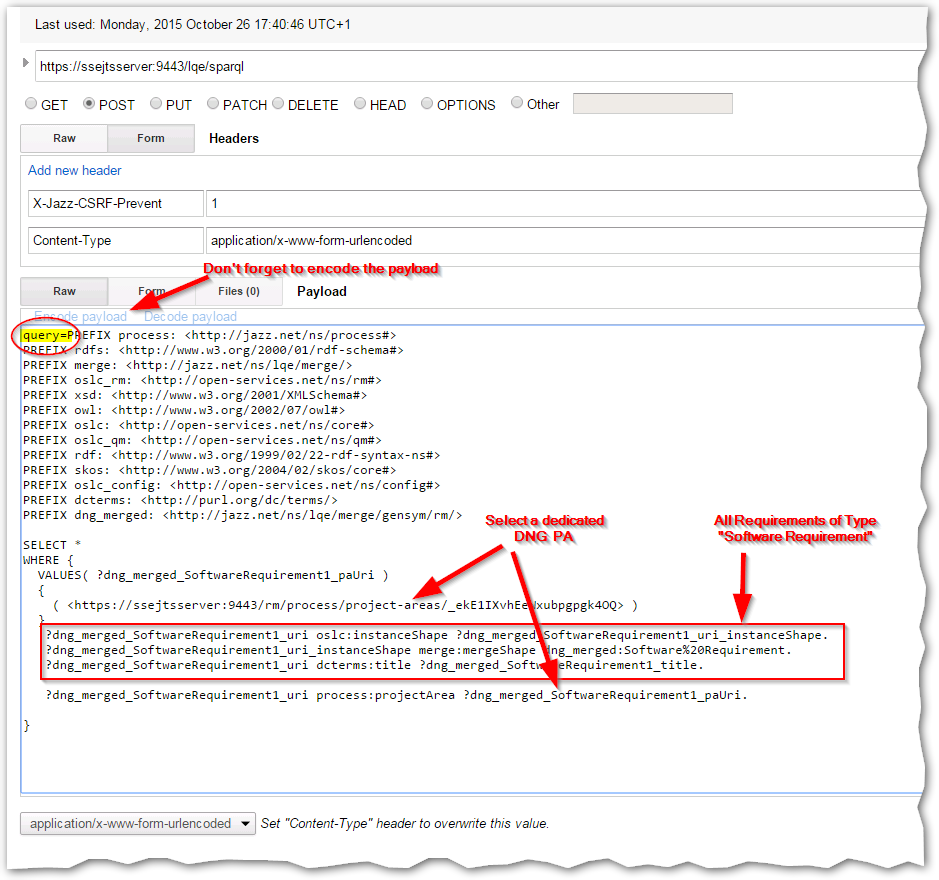Select the POST method radio button
This screenshot has height=880, width=939.
point(89,104)
